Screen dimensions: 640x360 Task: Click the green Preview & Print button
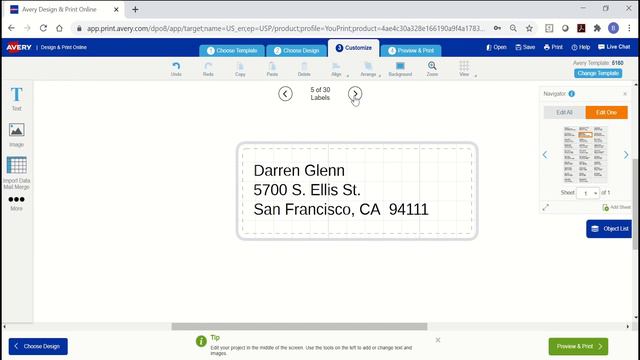tap(578, 347)
